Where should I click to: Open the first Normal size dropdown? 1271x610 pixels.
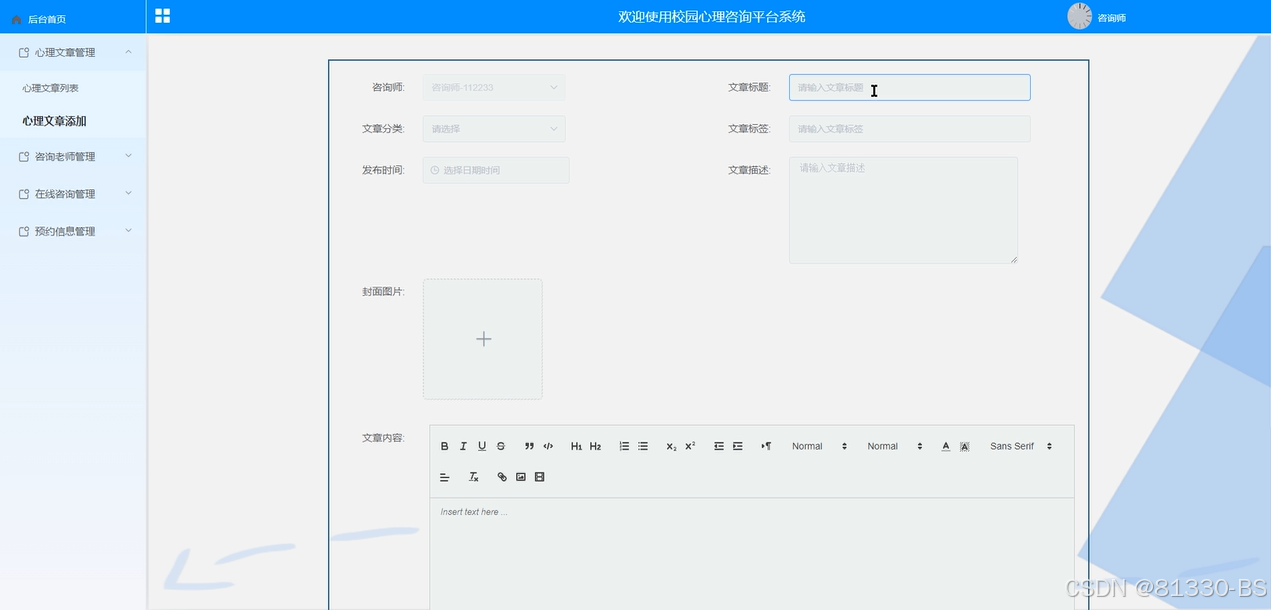819,446
